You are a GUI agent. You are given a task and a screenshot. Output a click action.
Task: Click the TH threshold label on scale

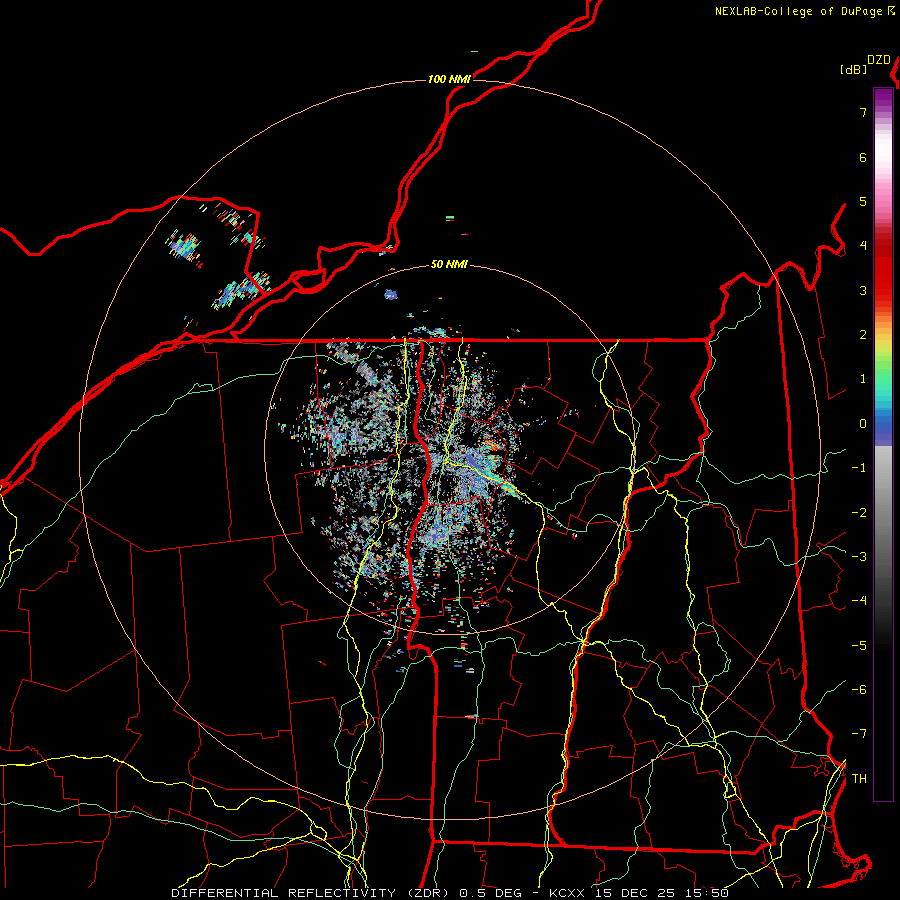[x=859, y=779]
